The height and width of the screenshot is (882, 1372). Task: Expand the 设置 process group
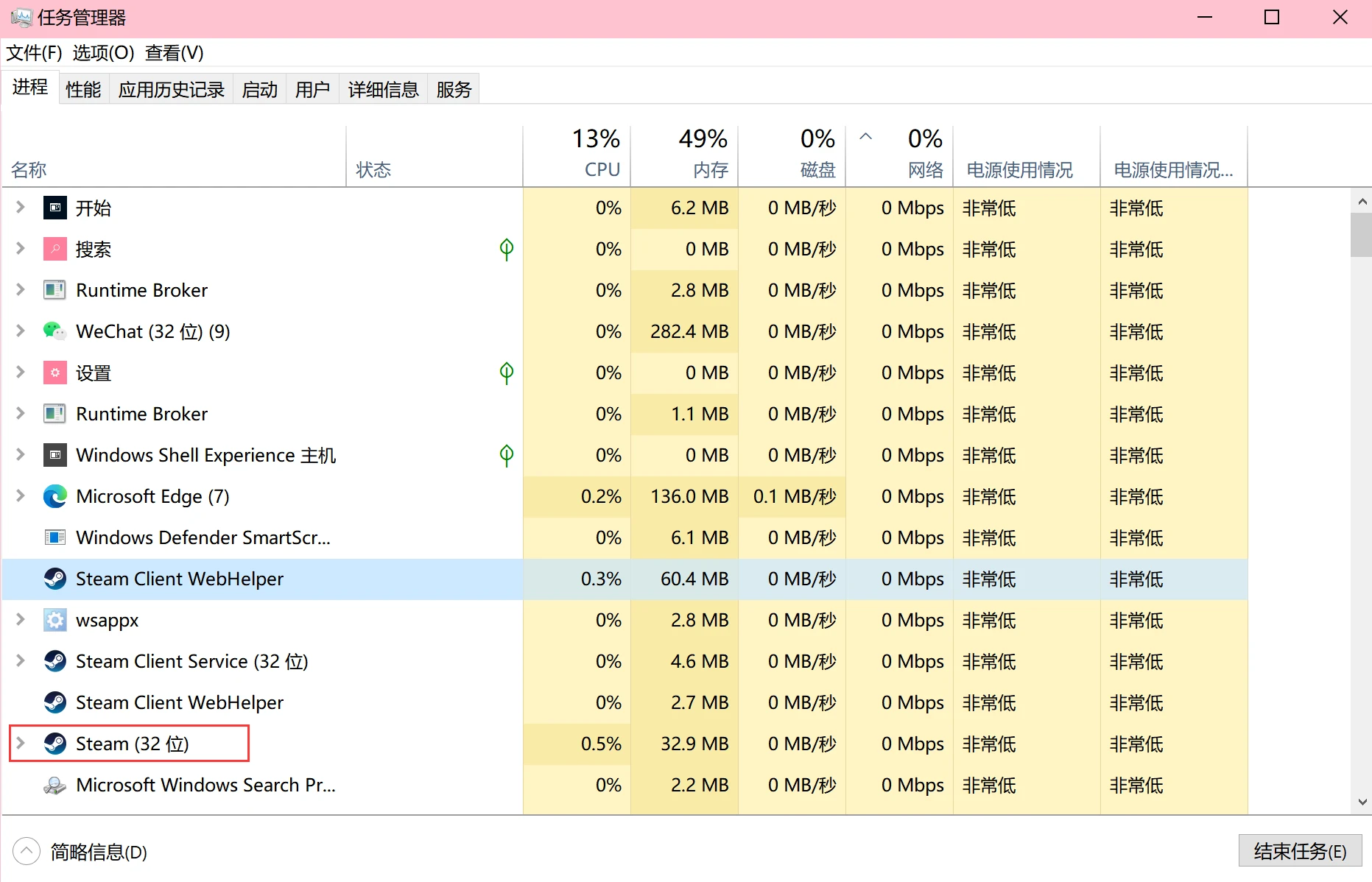pos(21,373)
